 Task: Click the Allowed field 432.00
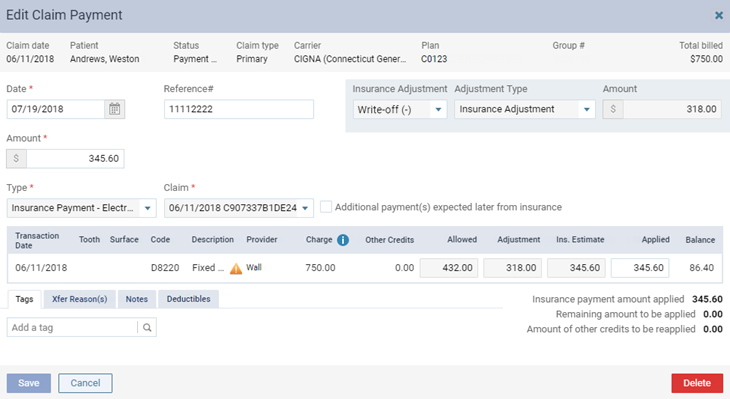click(x=449, y=268)
